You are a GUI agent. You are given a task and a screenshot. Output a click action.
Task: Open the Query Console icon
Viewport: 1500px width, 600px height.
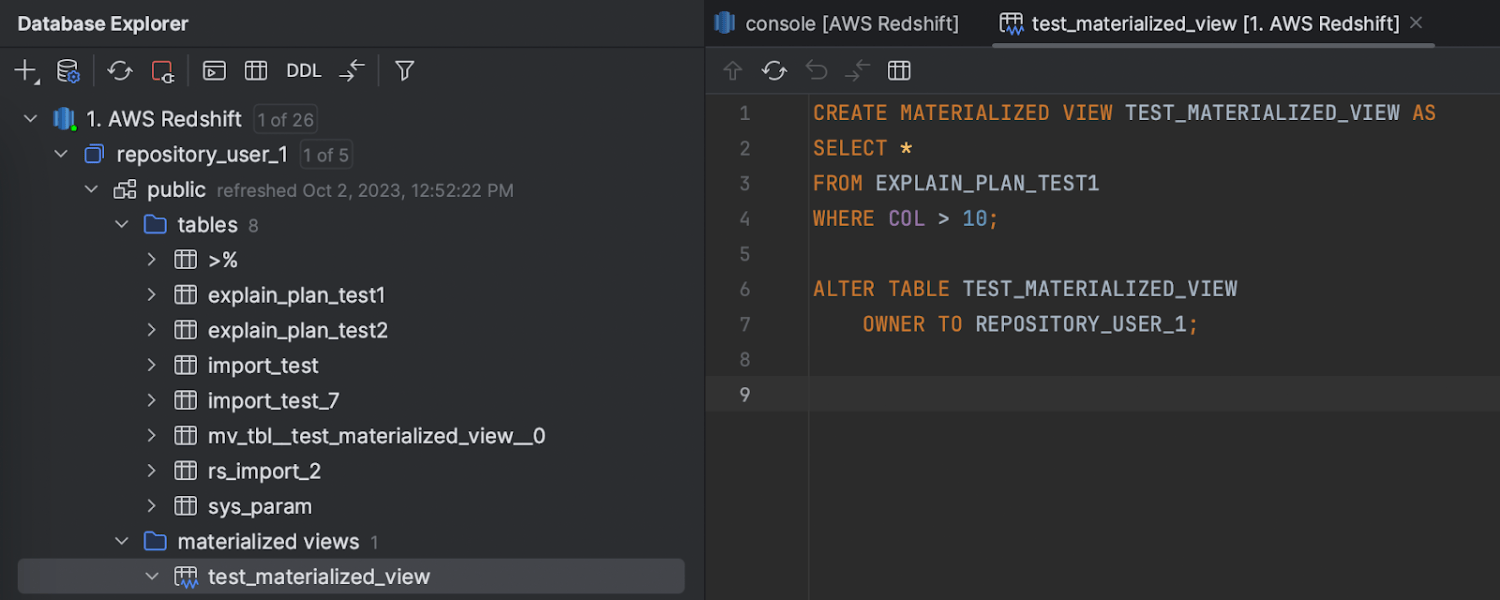214,71
